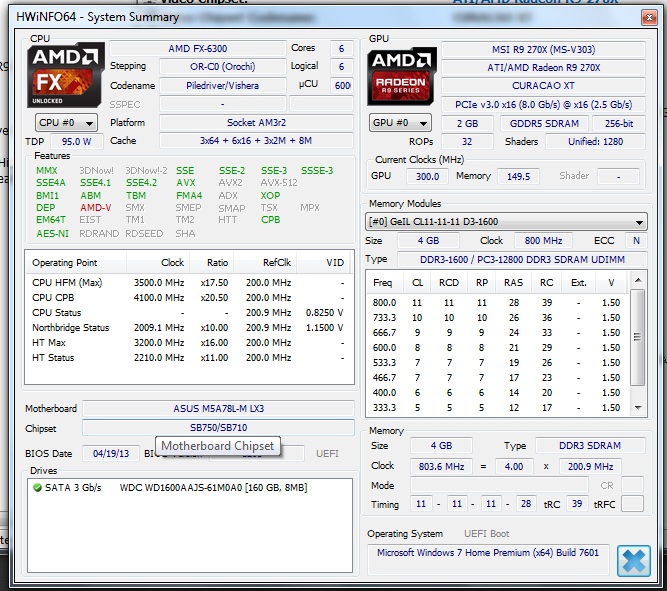Open the CPU #0 selector dropdown
Screen dimensions: 667x591
(66, 123)
